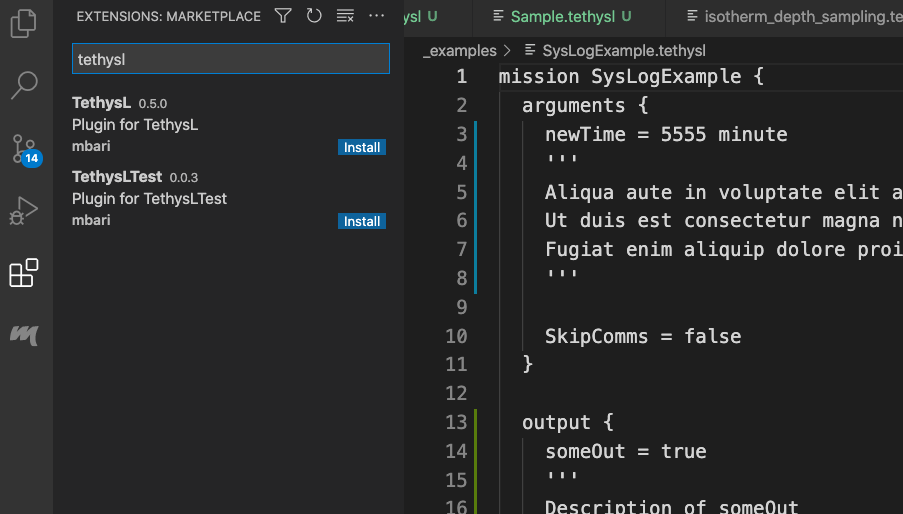The height and width of the screenshot is (514, 903).
Task: Click line number 9 in the gutter
Action: pyautogui.click(x=461, y=307)
